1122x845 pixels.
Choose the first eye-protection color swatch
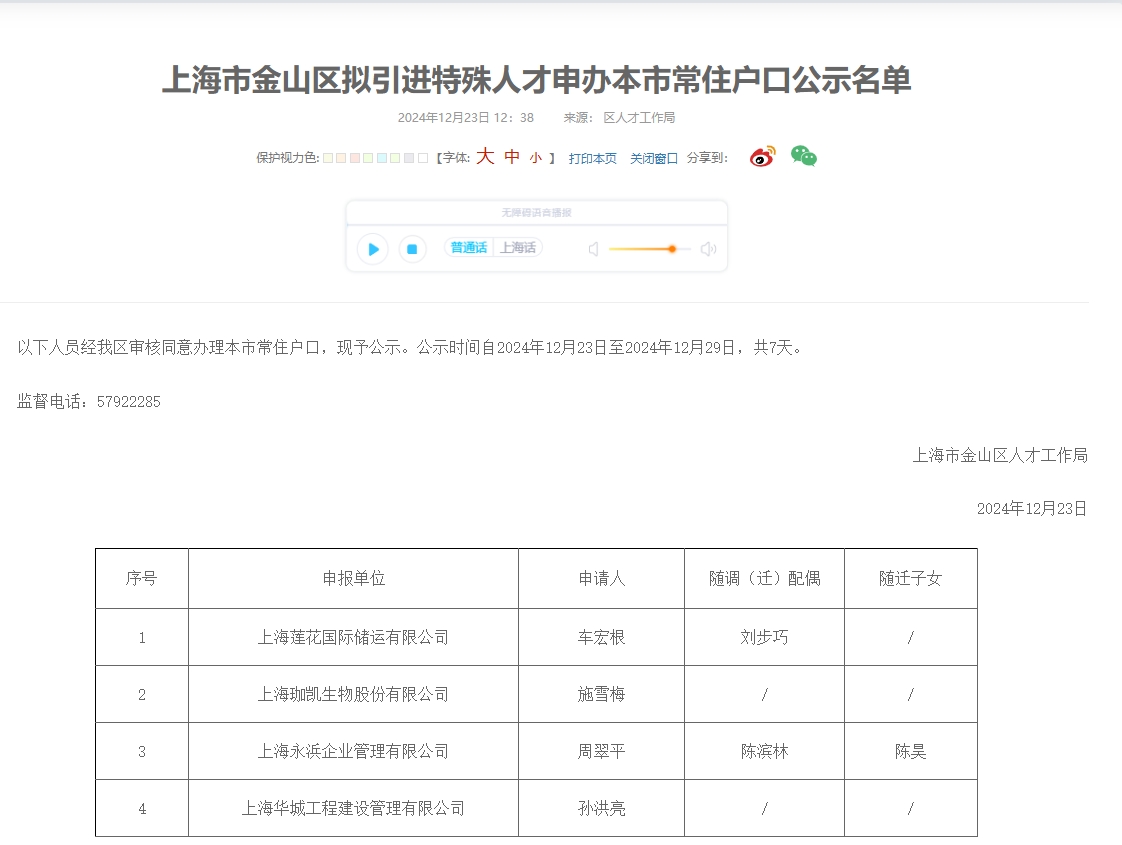pyautogui.click(x=328, y=158)
